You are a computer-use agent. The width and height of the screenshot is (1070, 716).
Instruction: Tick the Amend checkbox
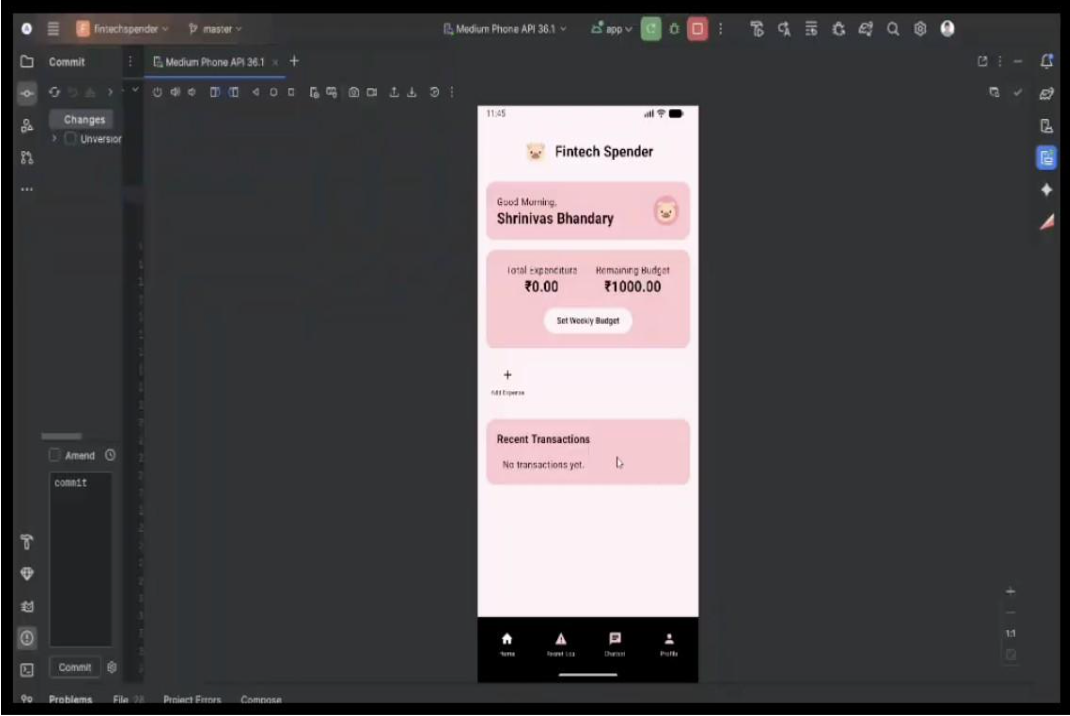point(55,455)
